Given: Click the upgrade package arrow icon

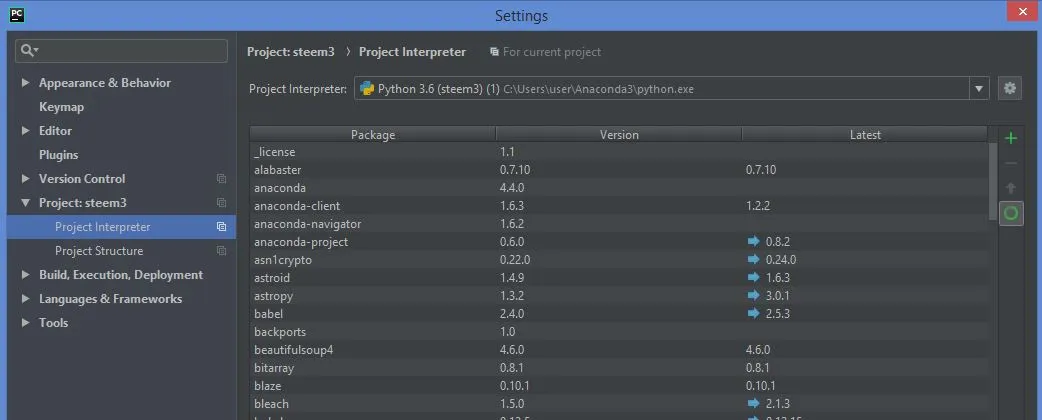Looking at the screenshot, I should coord(1011,188).
